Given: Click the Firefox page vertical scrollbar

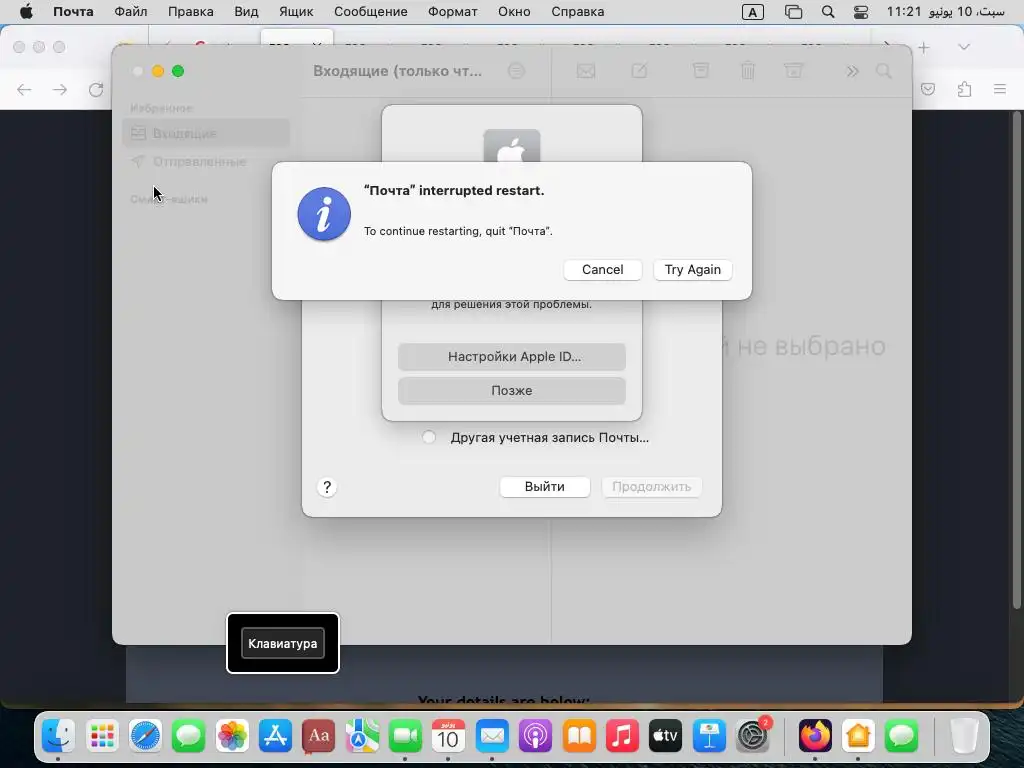Looking at the screenshot, I should tap(1016, 362).
